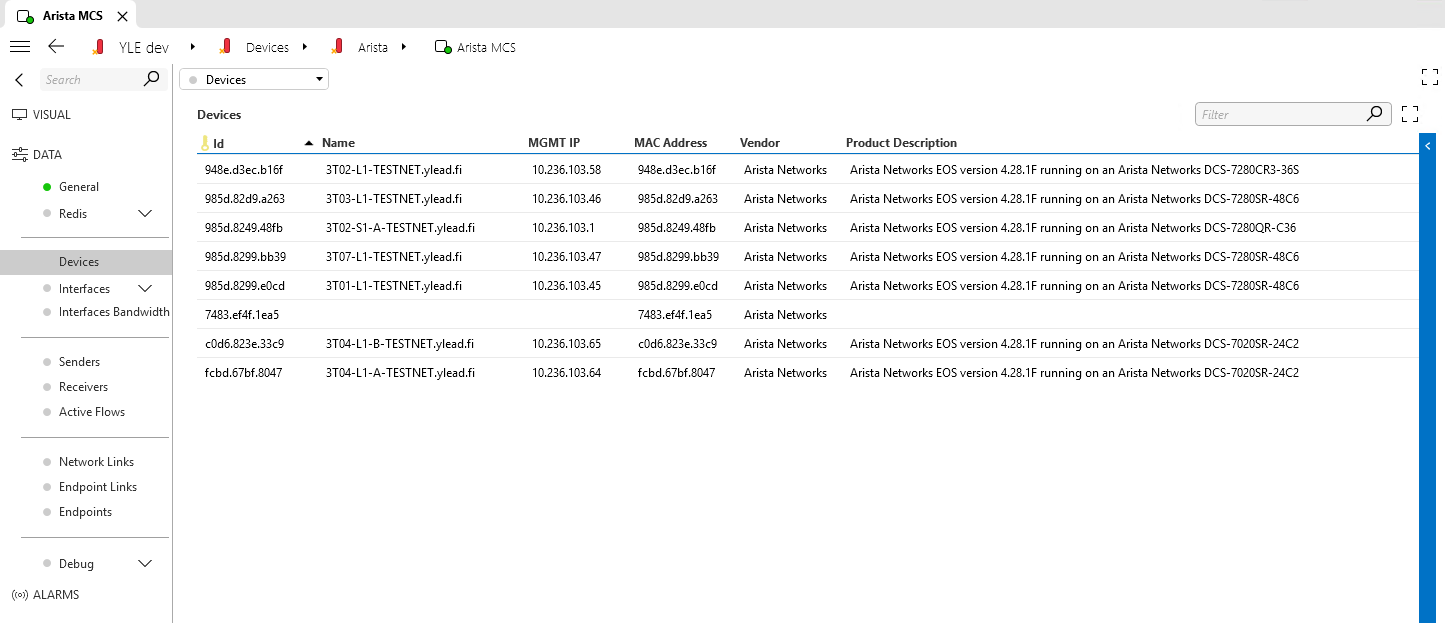Click the sidebar search magnifier icon
Image resolution: width=1445 pixels, height=623 pixels.
[152, 79]
